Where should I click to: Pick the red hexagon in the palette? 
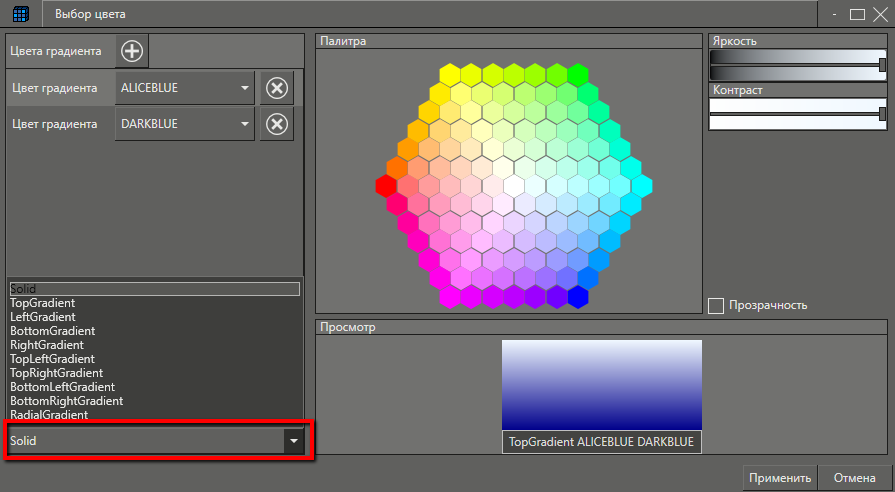386,186
